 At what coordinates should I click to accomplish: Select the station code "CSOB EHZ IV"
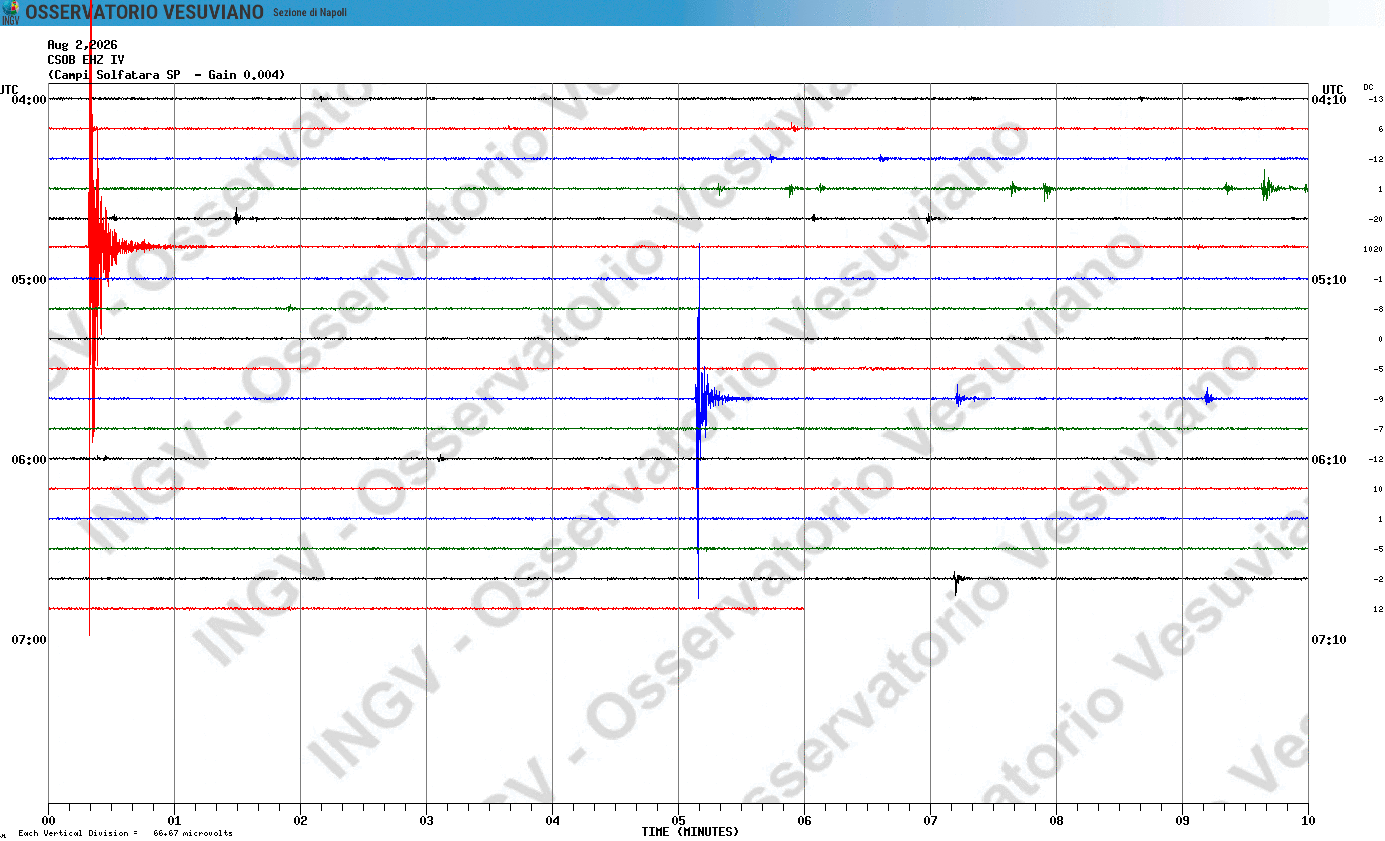[x=86, y=60]
